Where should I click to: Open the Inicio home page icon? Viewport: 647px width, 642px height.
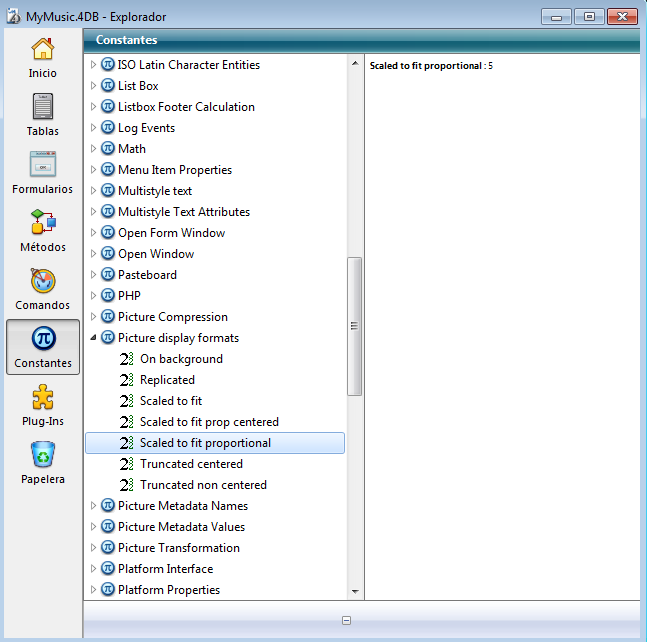coord(42,50)
